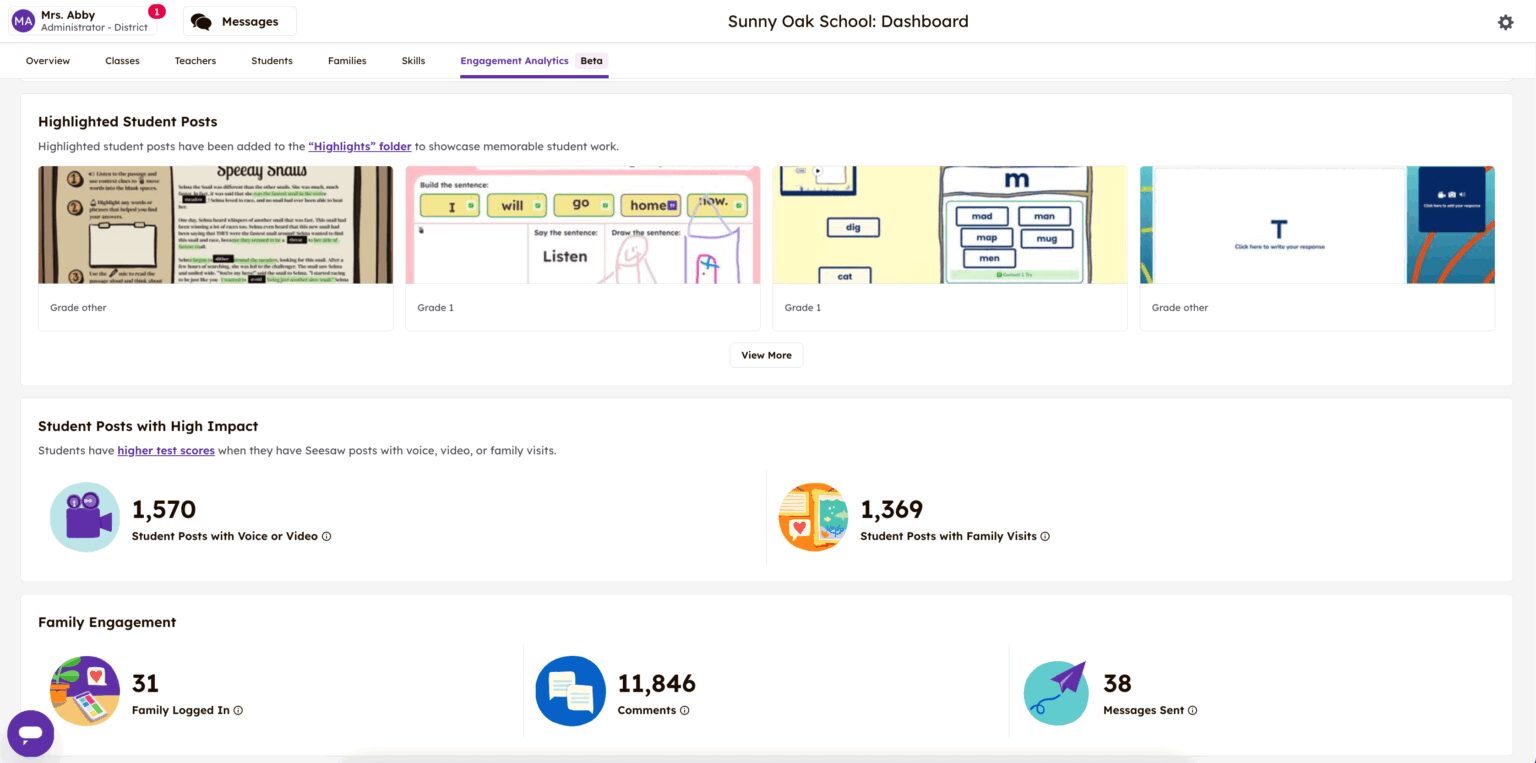Switch to the Teachers tab
The image size is (1536, 763).
click(194, 61)
